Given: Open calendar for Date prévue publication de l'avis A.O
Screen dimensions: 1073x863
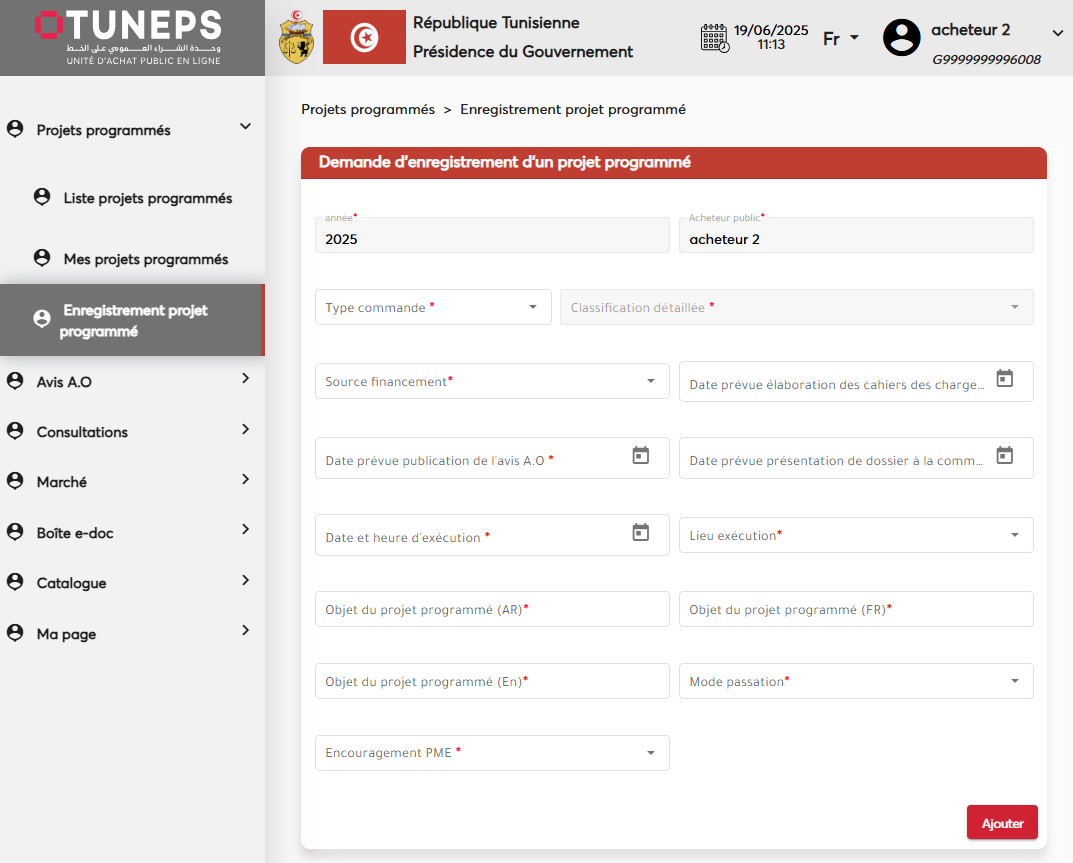Looking at the screenshot, I should click(x=640, y=456).
